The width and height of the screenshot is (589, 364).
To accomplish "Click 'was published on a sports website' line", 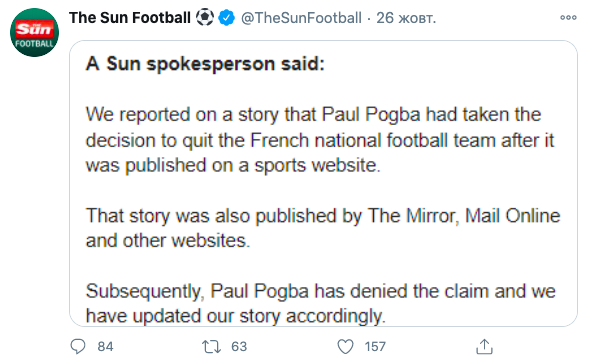I will pos(233,166).
